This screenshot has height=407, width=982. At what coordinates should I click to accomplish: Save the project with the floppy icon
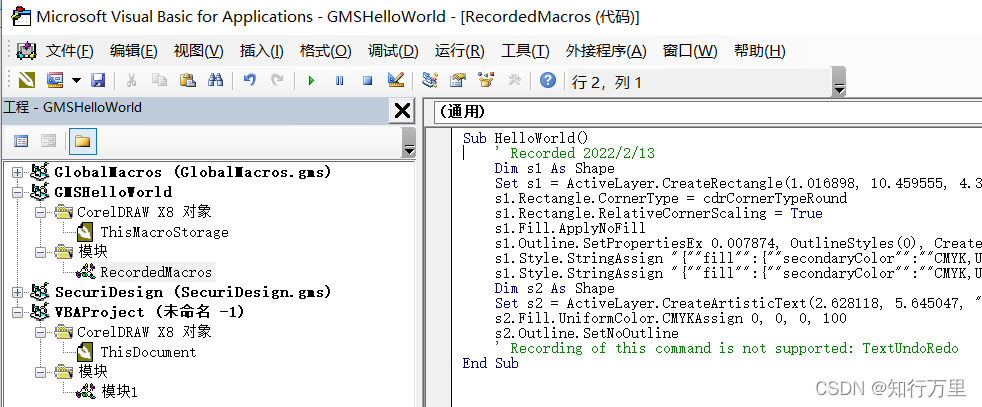click(98, 80)
